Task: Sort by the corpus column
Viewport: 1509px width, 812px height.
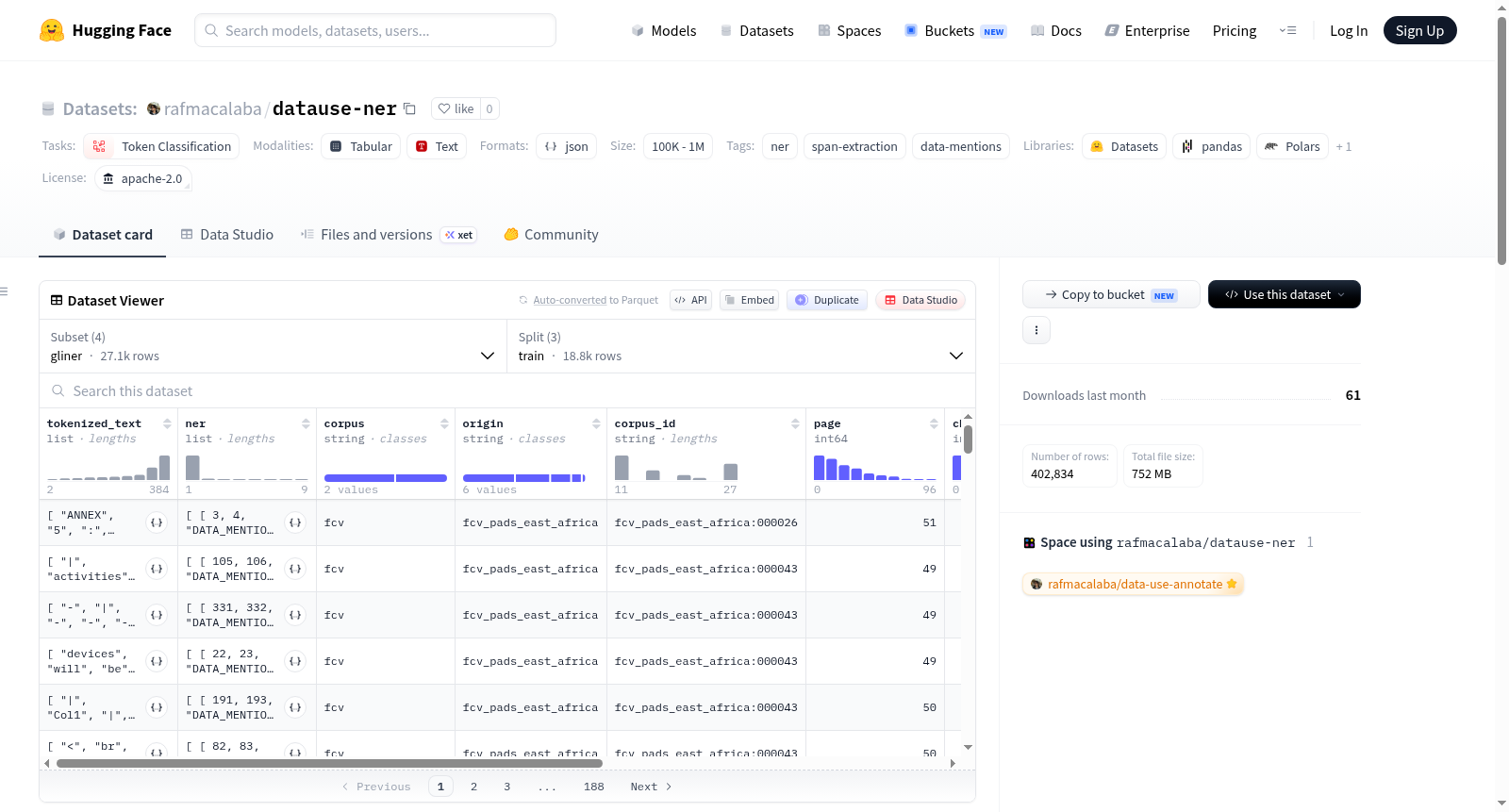Action: click(x=444, y=423)
